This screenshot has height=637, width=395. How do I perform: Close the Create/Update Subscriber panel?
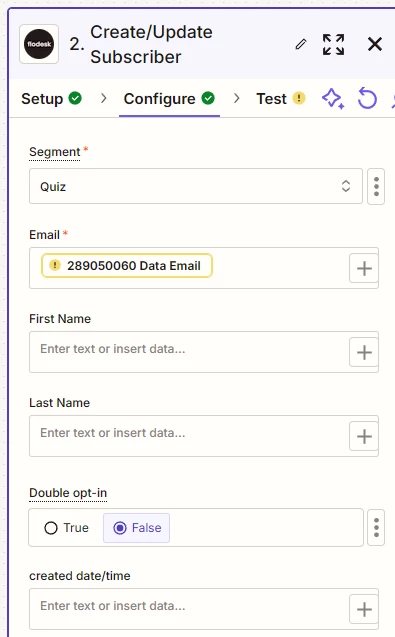(x=375, y=44)
